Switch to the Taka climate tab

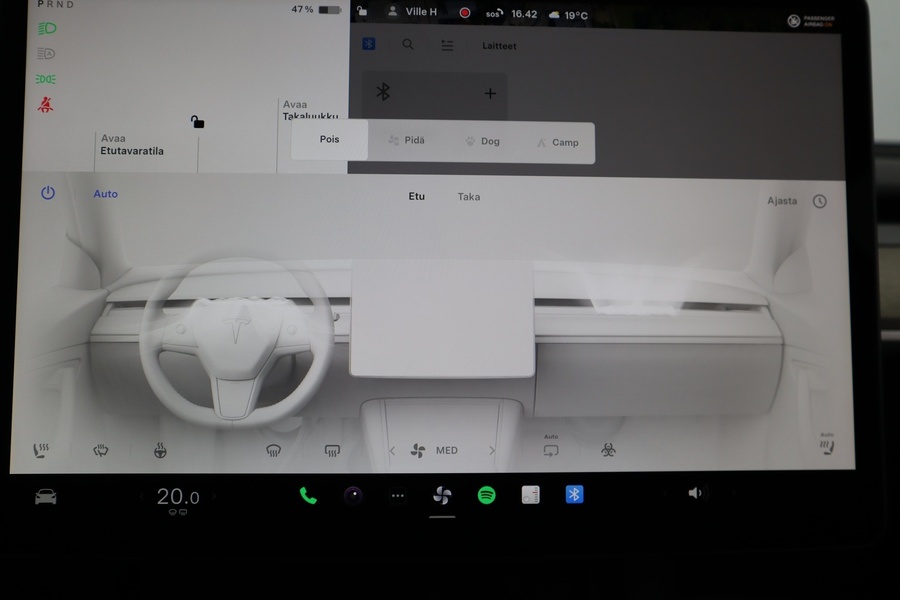coord(470,196)
